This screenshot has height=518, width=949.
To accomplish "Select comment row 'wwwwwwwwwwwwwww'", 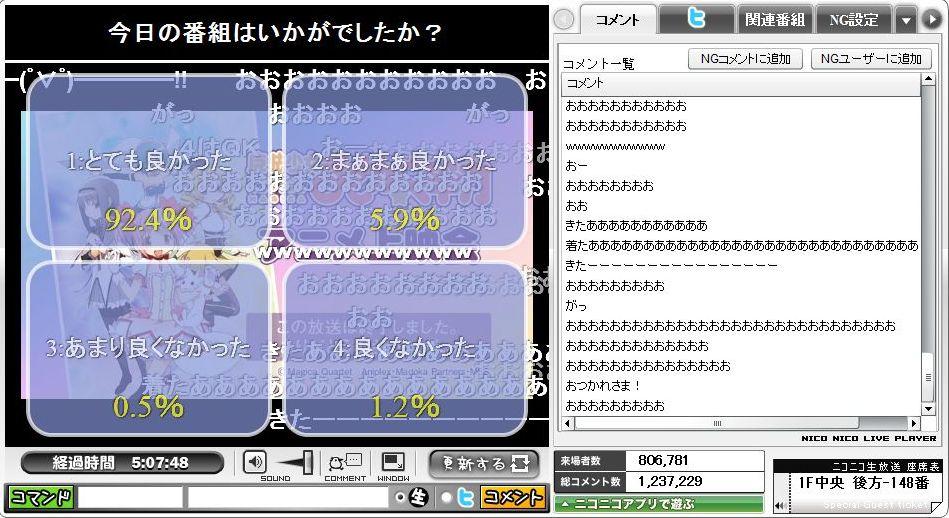I will click(x=741, y=146).
